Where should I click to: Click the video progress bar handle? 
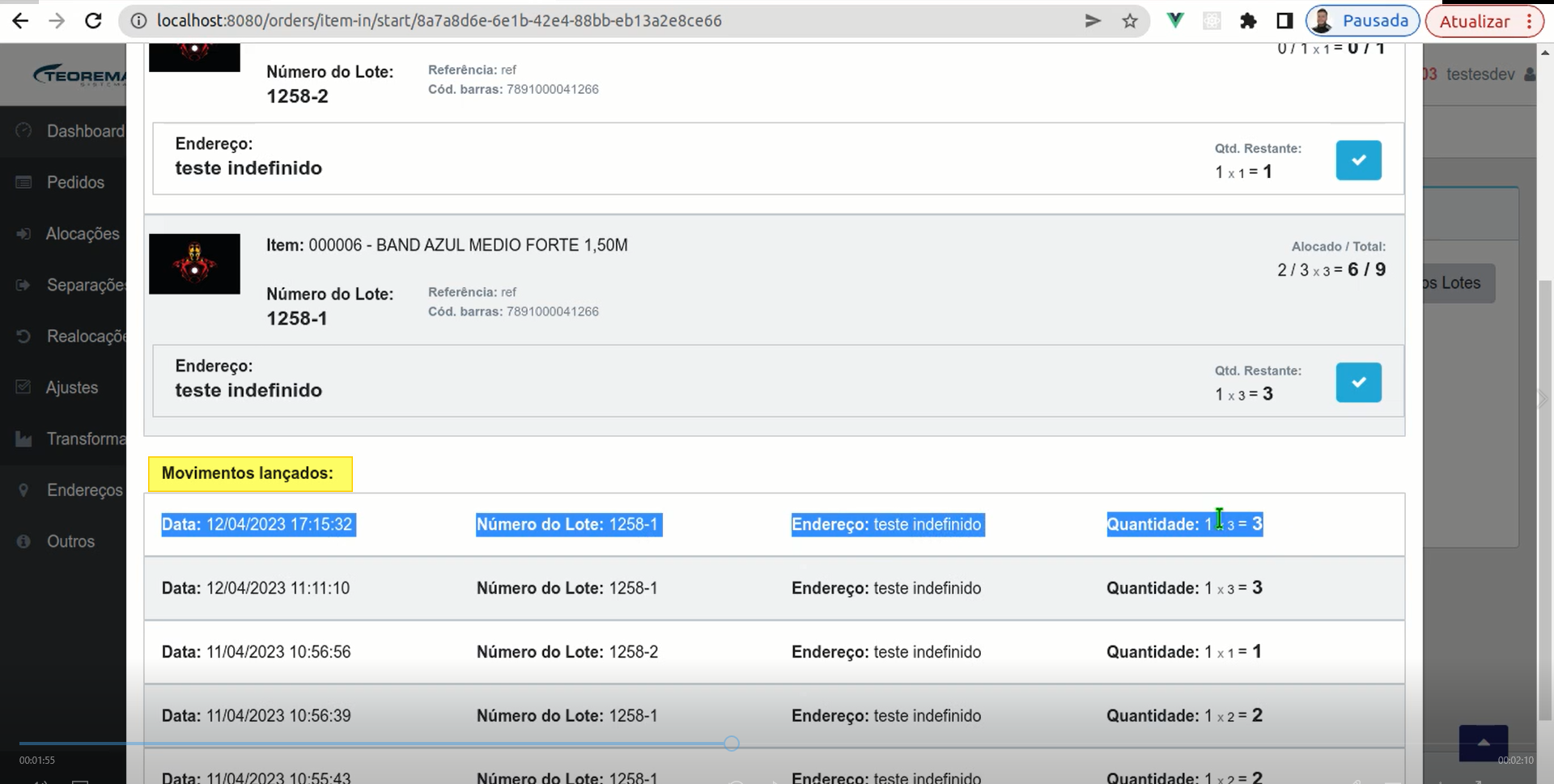pyautogui.click(x=732, y=744)
